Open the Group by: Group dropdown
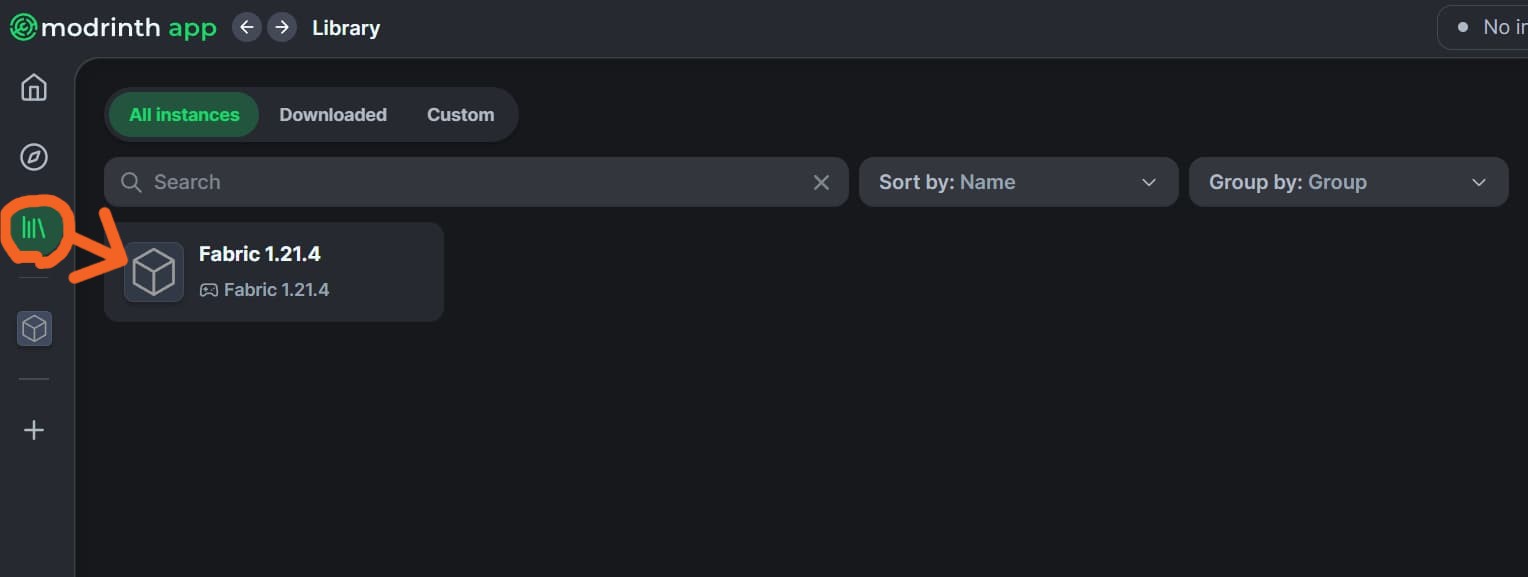Image resolution: width=1528 pixels, height=577 pixels. (1348, 182)
